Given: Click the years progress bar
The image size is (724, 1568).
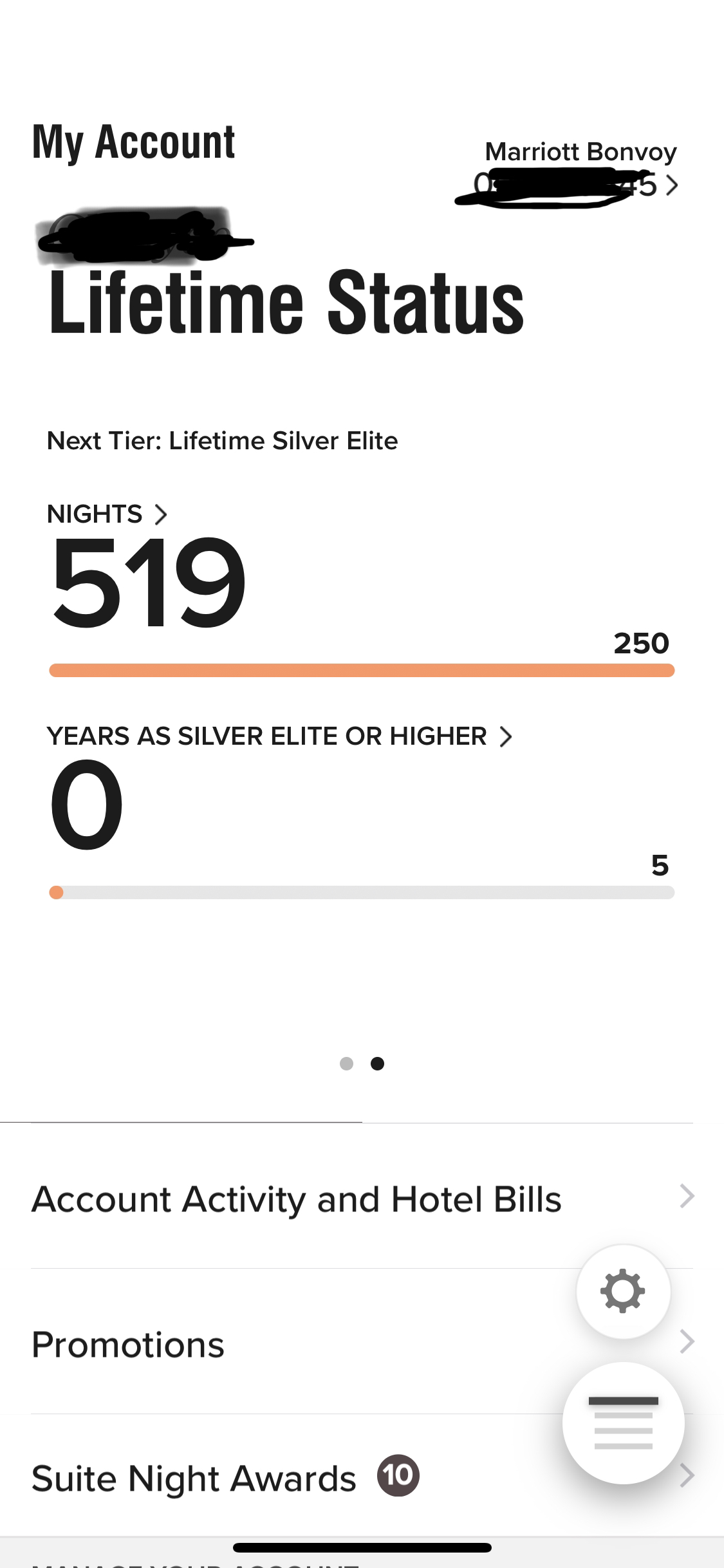Looking at the screenshot, I should pos(362,892).
